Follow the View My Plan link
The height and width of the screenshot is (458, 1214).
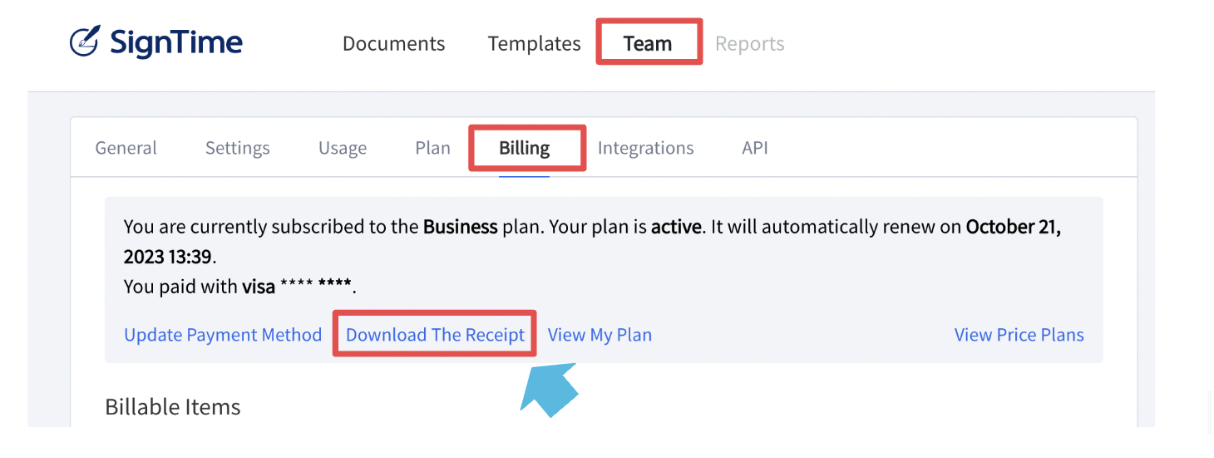600,335
